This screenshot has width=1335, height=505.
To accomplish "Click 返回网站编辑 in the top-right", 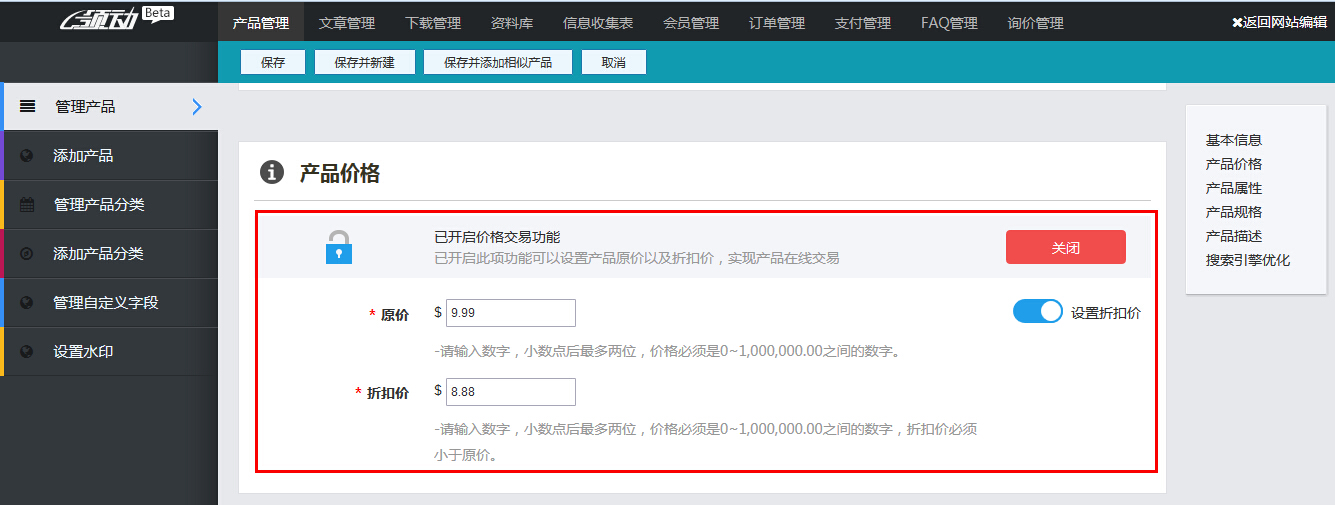I will (1279, 22).
